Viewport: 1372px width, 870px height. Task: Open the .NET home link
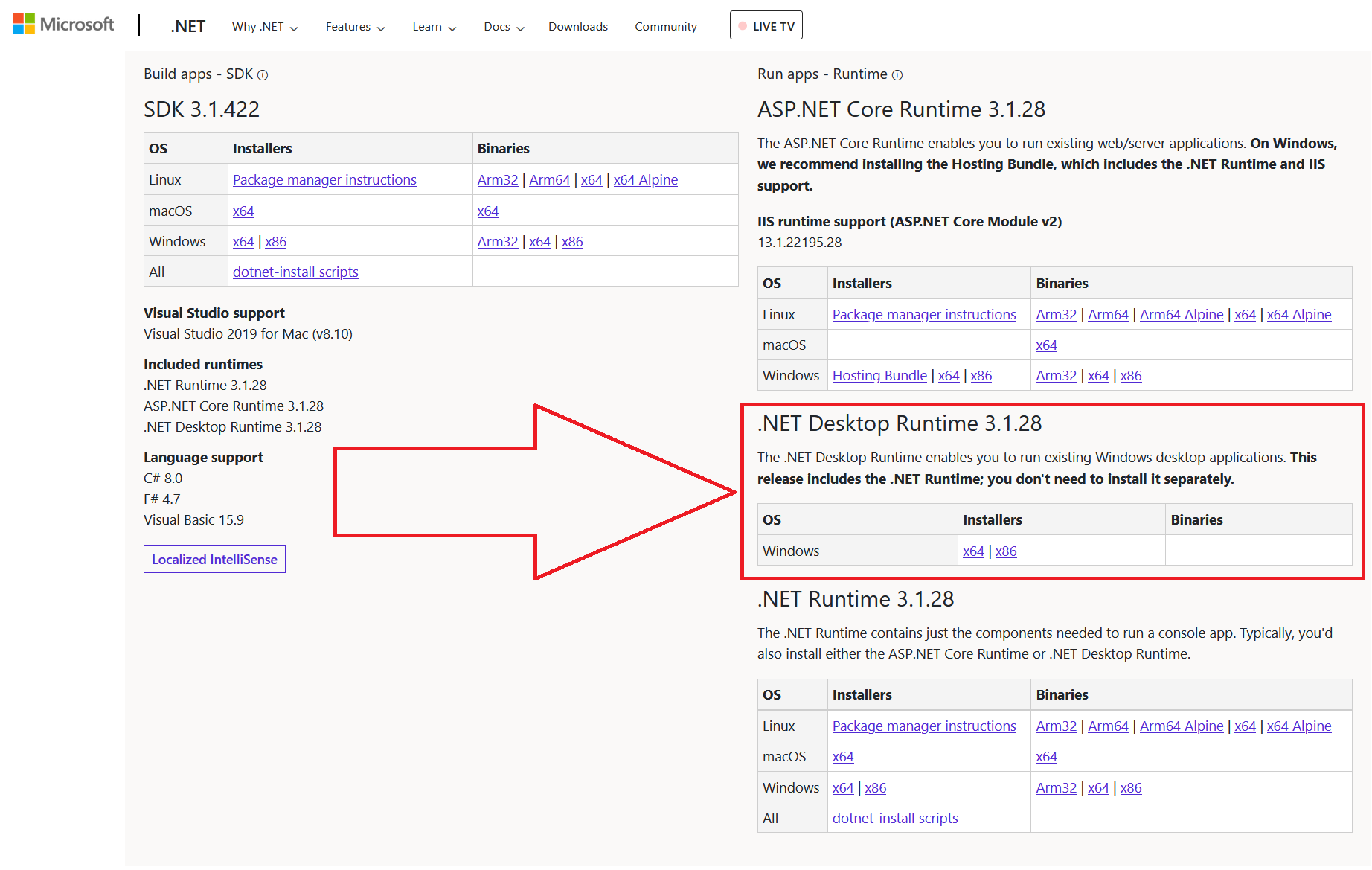187,26
